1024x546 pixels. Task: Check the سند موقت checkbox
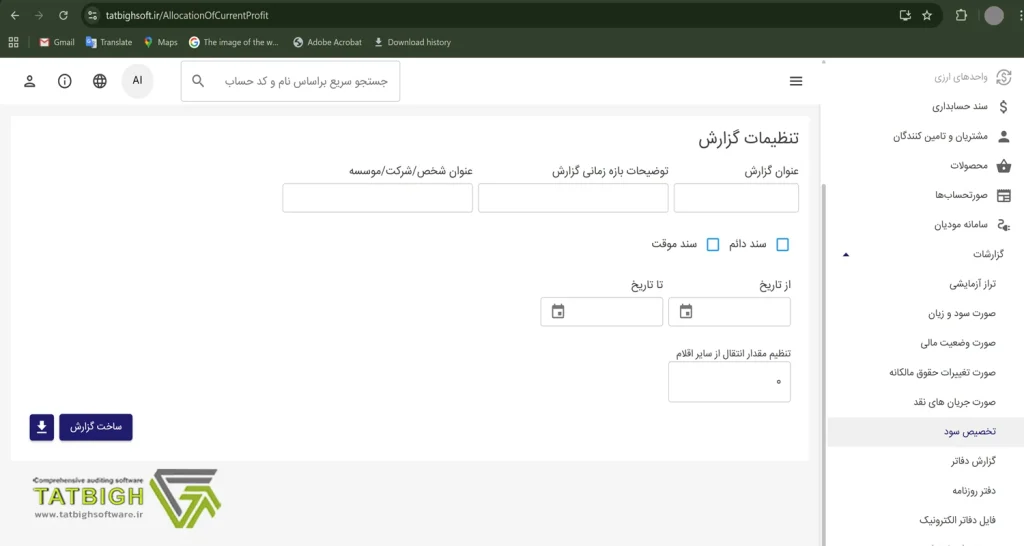point(713,244)
